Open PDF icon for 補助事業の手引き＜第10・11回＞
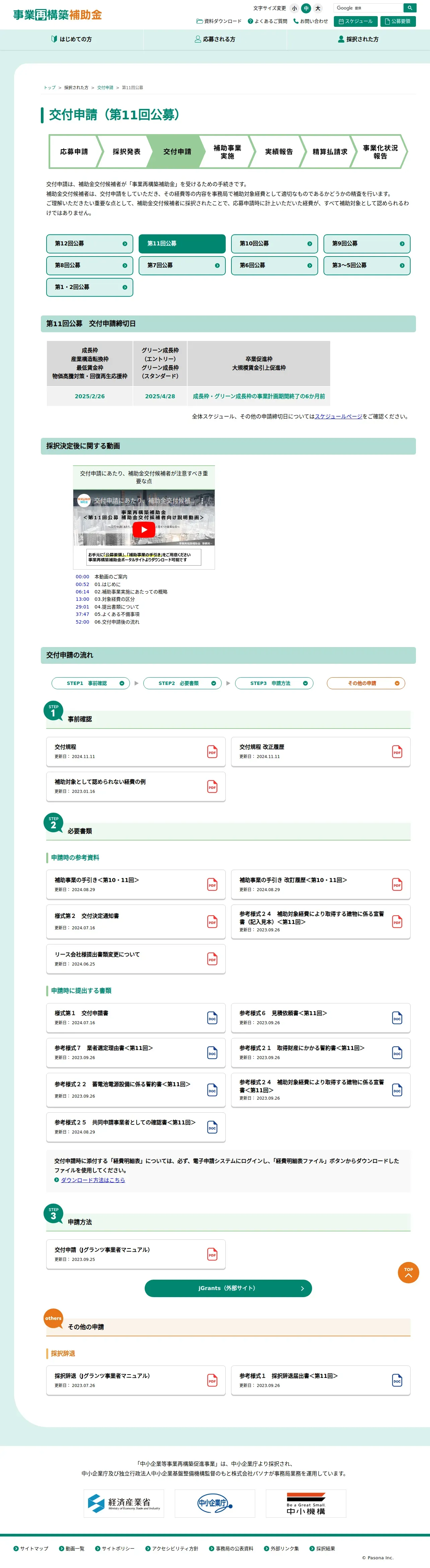The width and height of the screenshot is (430, 1568). click(x=212, y=884)
